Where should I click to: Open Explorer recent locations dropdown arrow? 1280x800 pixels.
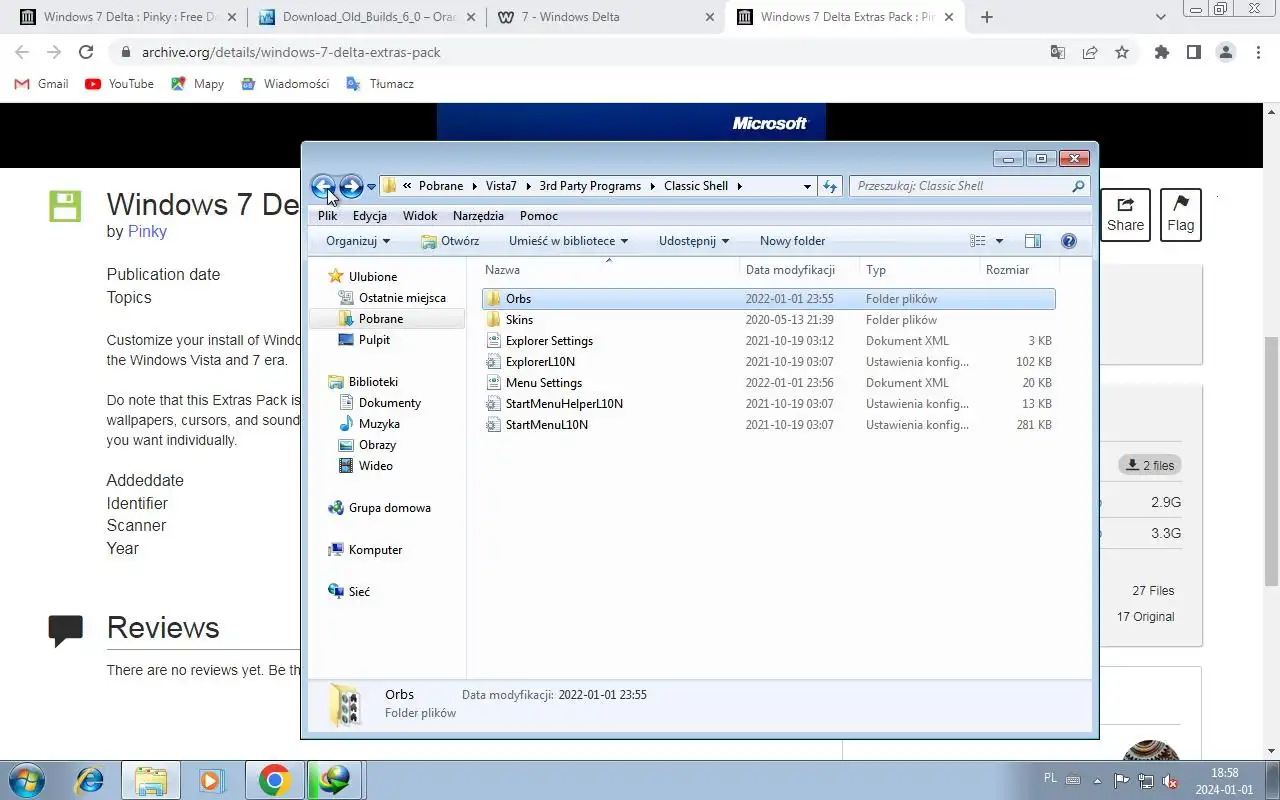tap(371, 187)
